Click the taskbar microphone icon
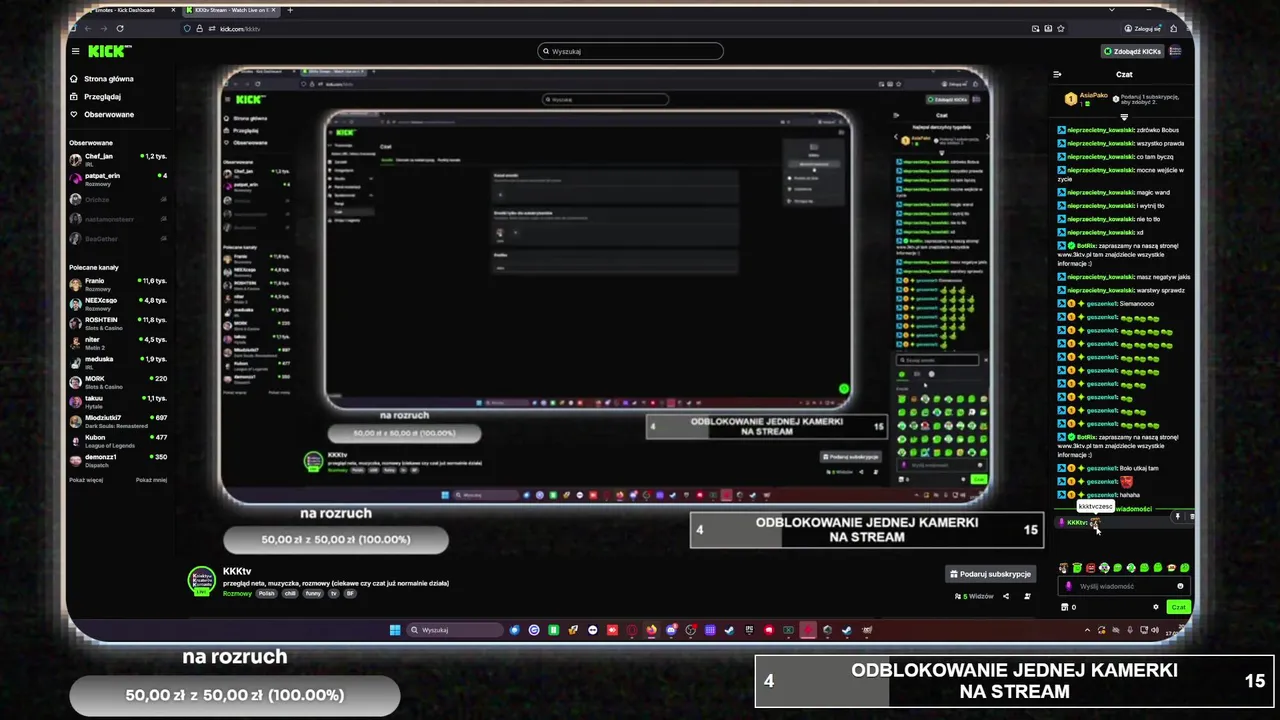Viewport: 1280px width, 720px height. point(1130,630)
